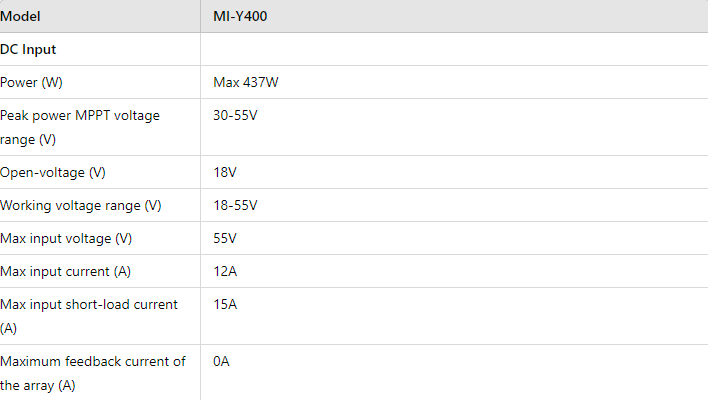Click Working voltage range (V) label
The image size is (708, 400).
81,205
